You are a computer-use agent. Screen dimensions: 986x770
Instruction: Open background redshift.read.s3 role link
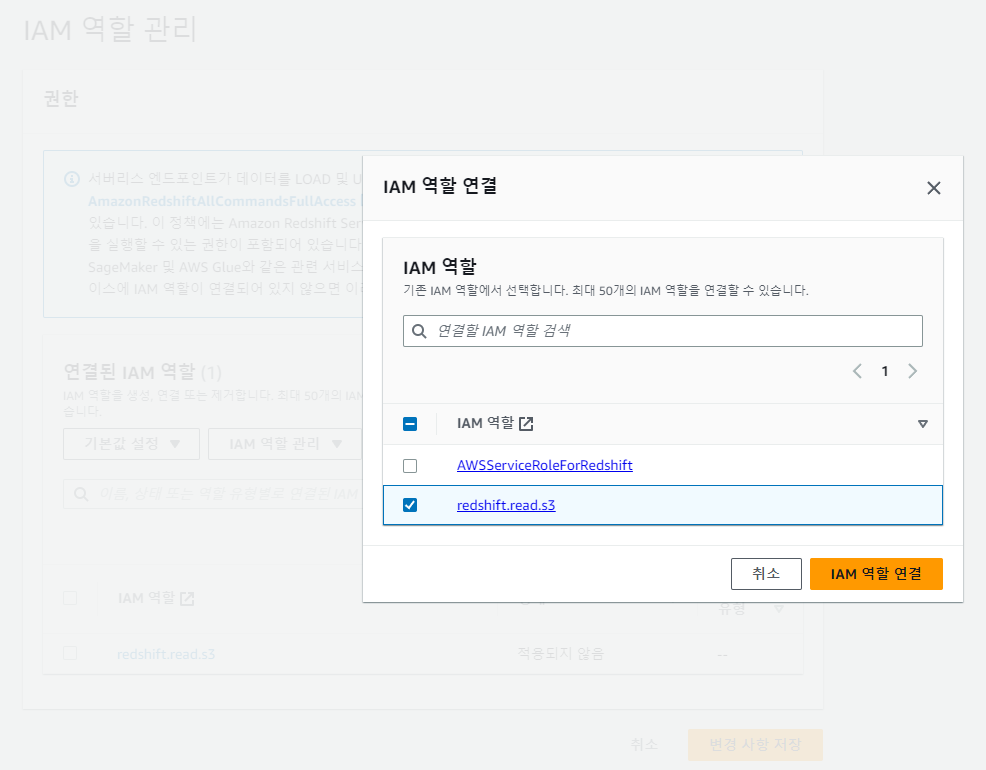166,654
